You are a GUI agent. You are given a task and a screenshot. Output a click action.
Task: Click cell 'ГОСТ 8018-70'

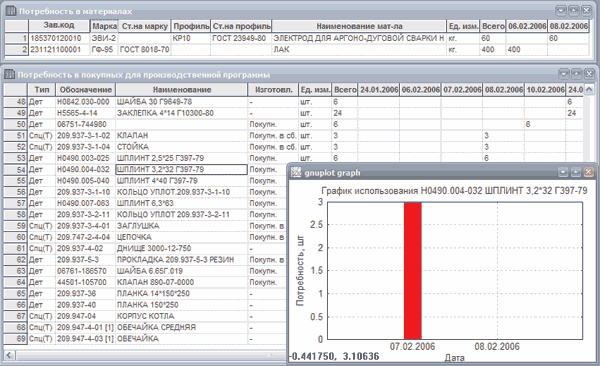[x=145, y=49]
